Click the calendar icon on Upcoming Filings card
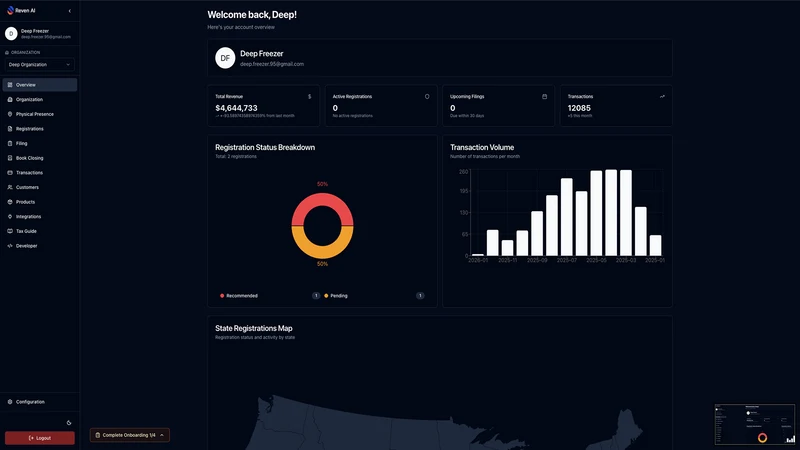The width and height of the screenshot is (800, 450). pyautogui.click(x=544, y=96)
